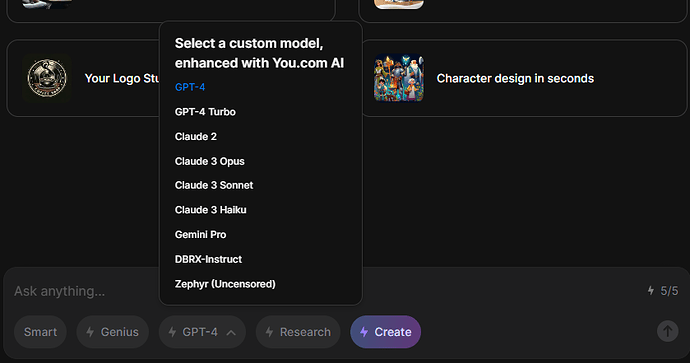The image size is (690, 363).
Task: Click the submit arrow icon
Action: pos(668,331)
